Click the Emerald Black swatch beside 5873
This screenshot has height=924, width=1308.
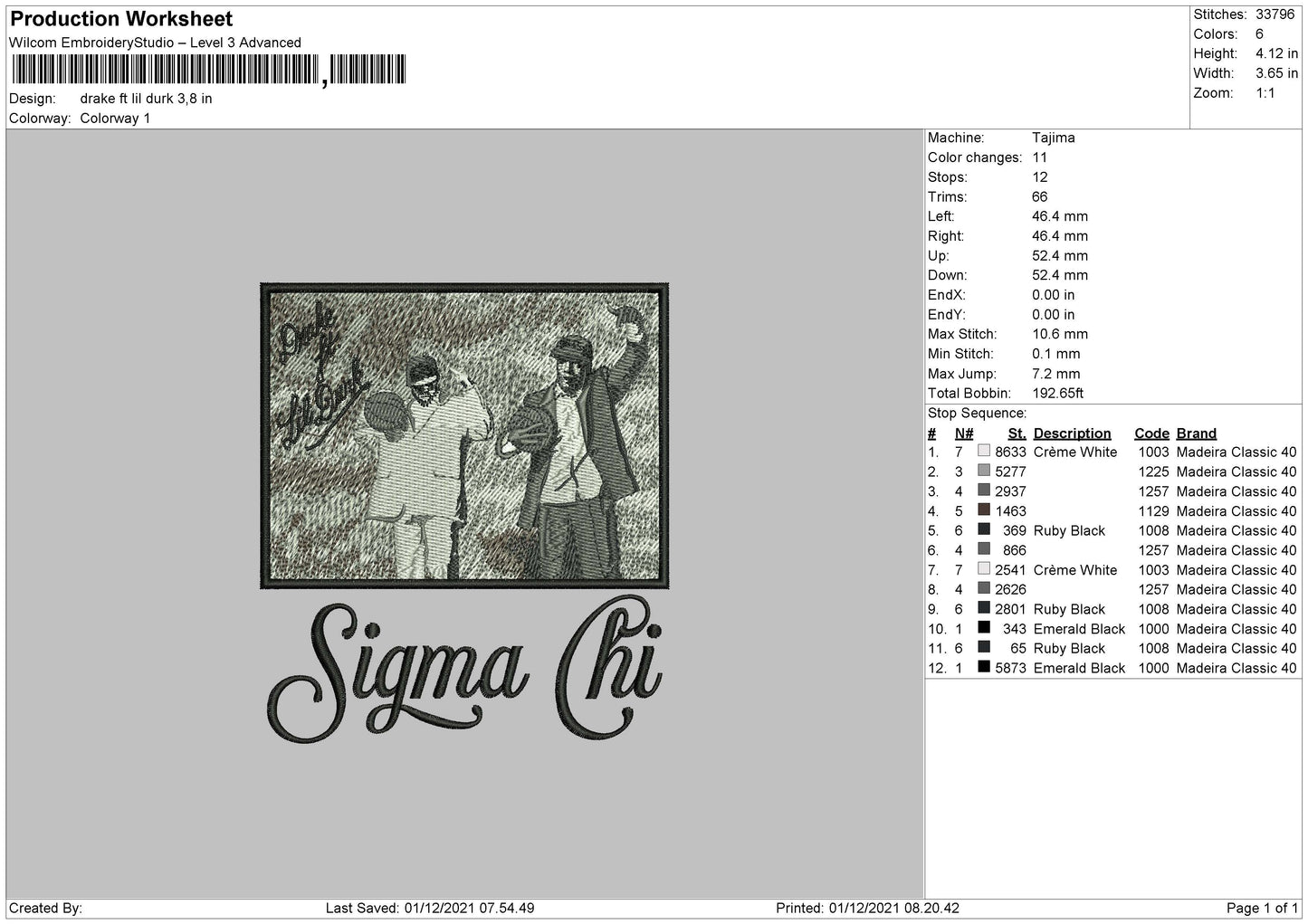pos(984,668)
